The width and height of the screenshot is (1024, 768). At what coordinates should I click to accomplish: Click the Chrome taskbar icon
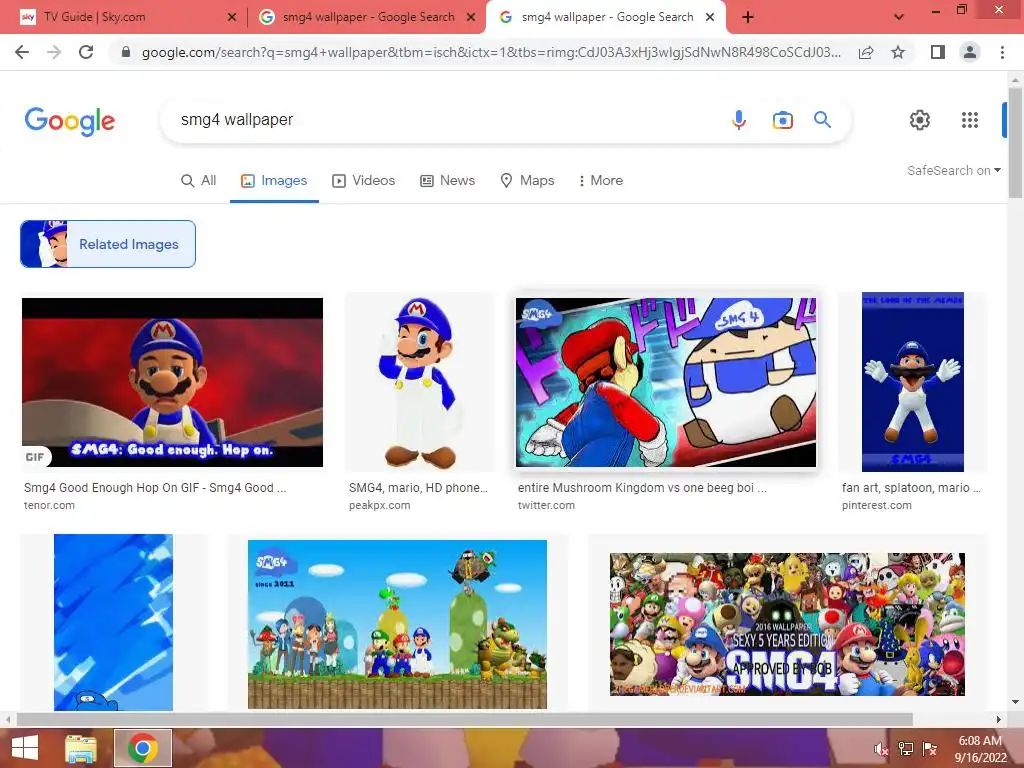tap(143, 748)
